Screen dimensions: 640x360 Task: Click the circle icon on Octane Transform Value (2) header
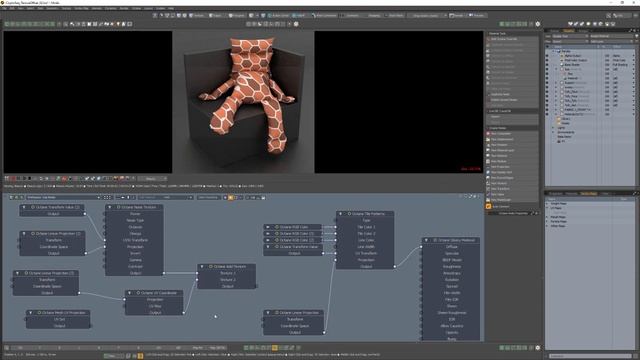[x=33, y=207]
